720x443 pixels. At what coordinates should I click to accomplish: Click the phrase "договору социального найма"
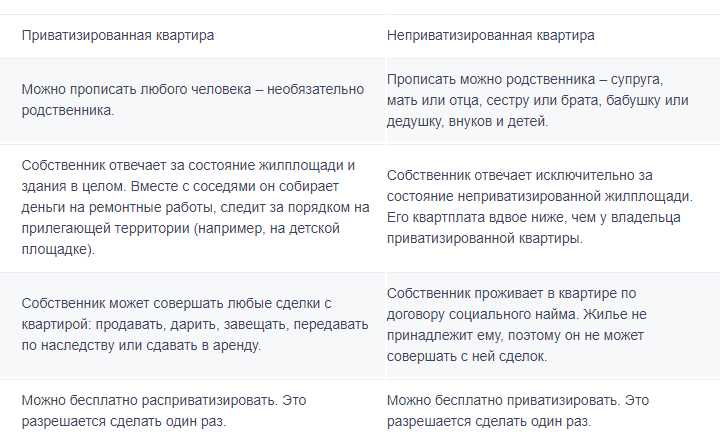(x=480, y=314)
